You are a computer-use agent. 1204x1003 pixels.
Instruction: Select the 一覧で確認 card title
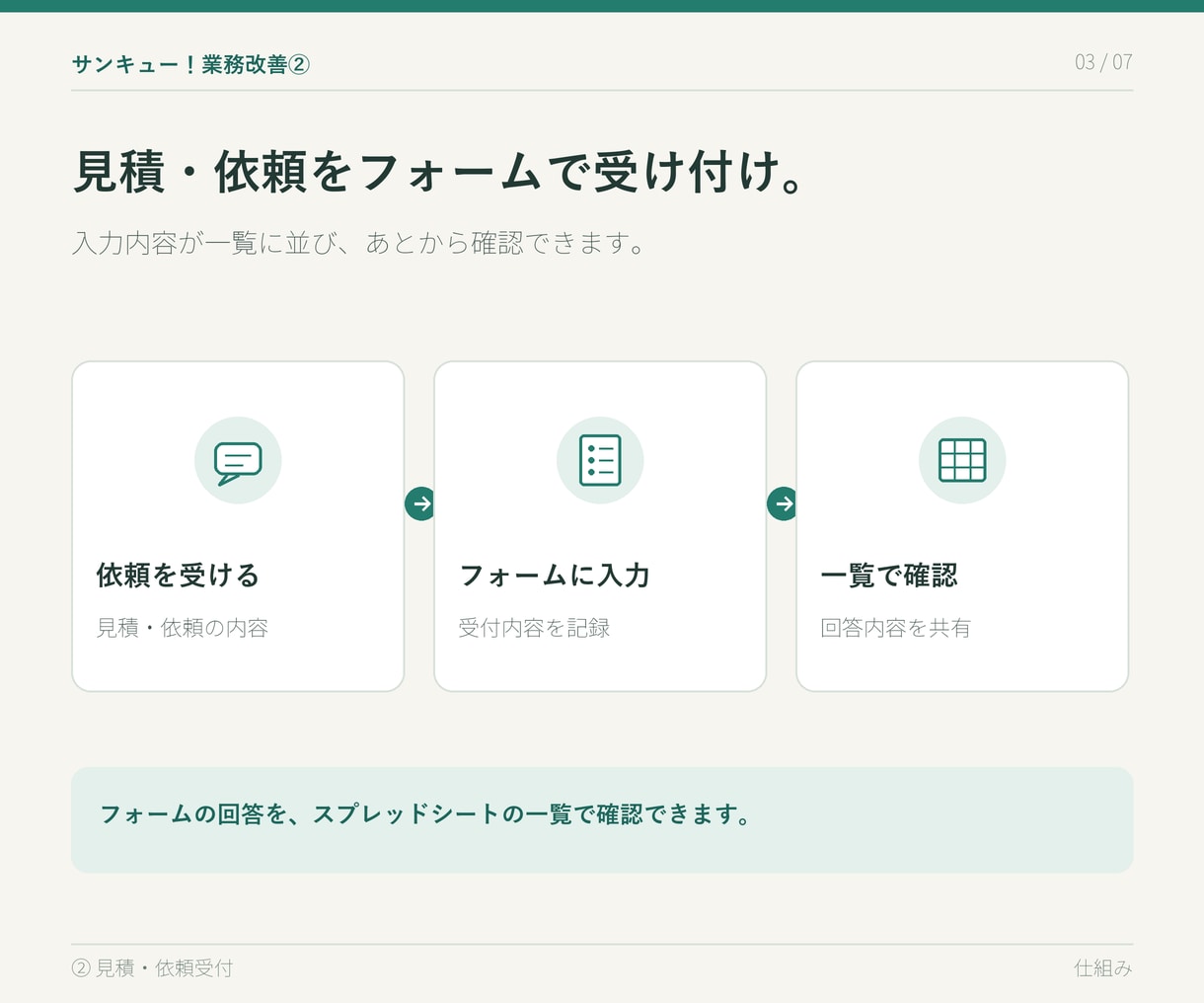889,576
